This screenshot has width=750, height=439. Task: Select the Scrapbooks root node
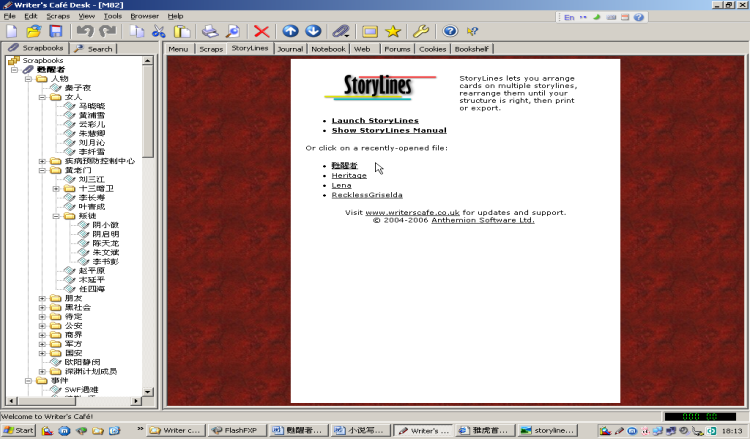[x=43, y=60]
